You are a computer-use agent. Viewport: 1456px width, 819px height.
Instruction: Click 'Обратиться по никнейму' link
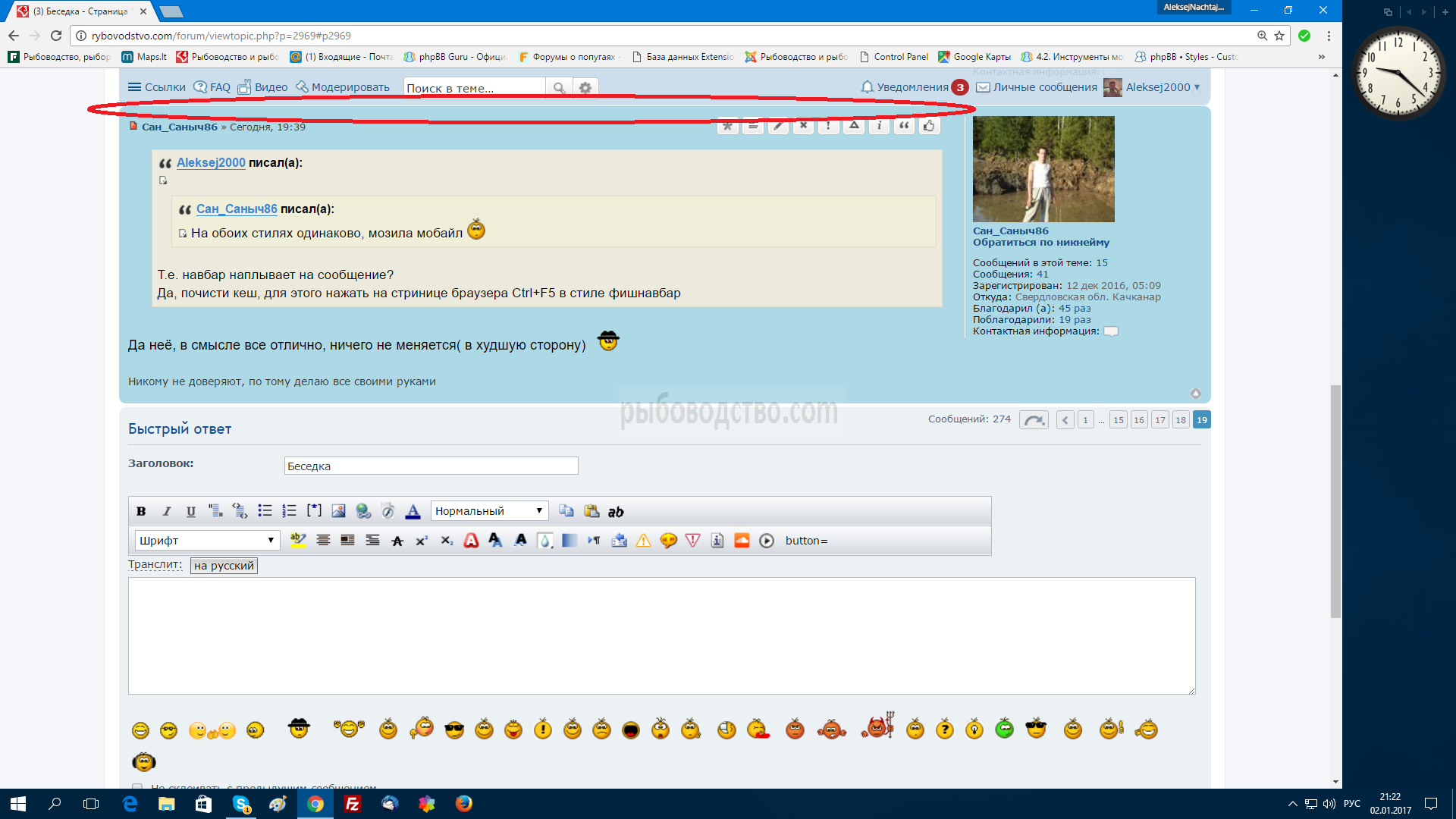click(1041, 243)
